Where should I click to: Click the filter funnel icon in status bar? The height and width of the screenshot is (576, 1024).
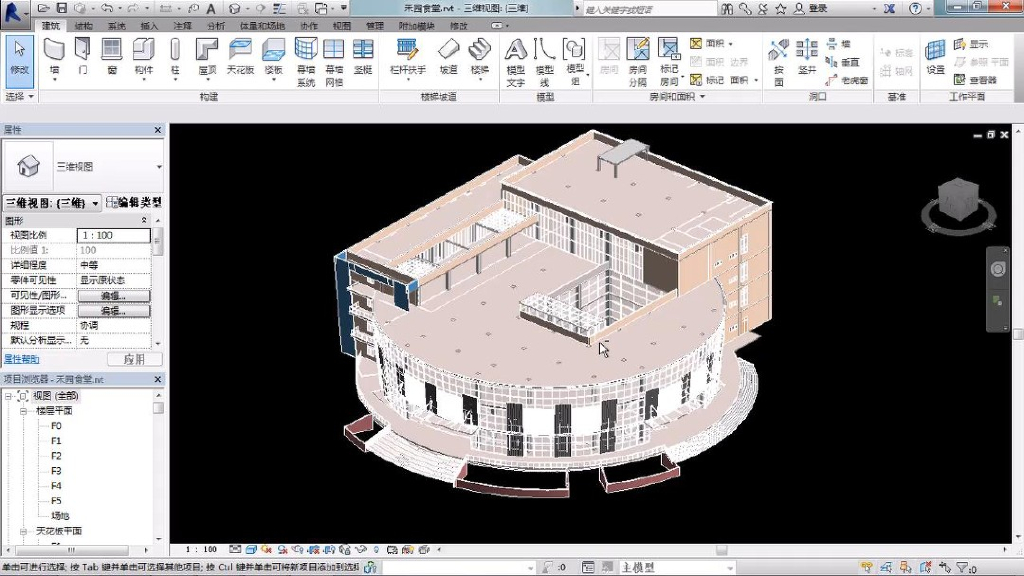tap(963, 568)
